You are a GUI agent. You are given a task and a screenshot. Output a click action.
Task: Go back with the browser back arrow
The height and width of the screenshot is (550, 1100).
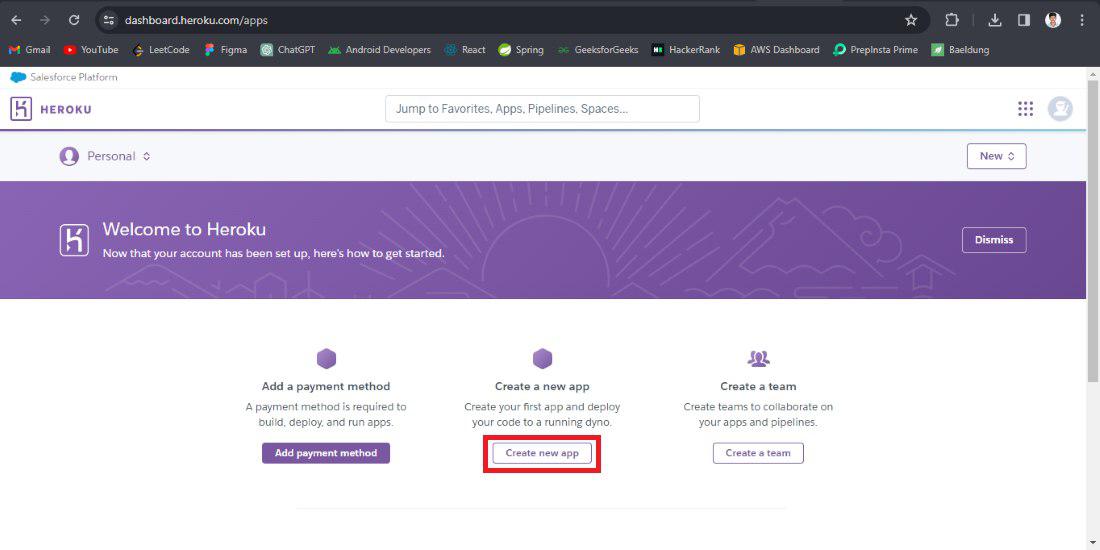(16, 20)
